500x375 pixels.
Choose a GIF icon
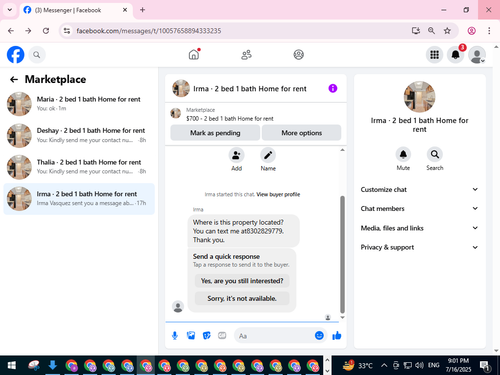coord(222,335)
